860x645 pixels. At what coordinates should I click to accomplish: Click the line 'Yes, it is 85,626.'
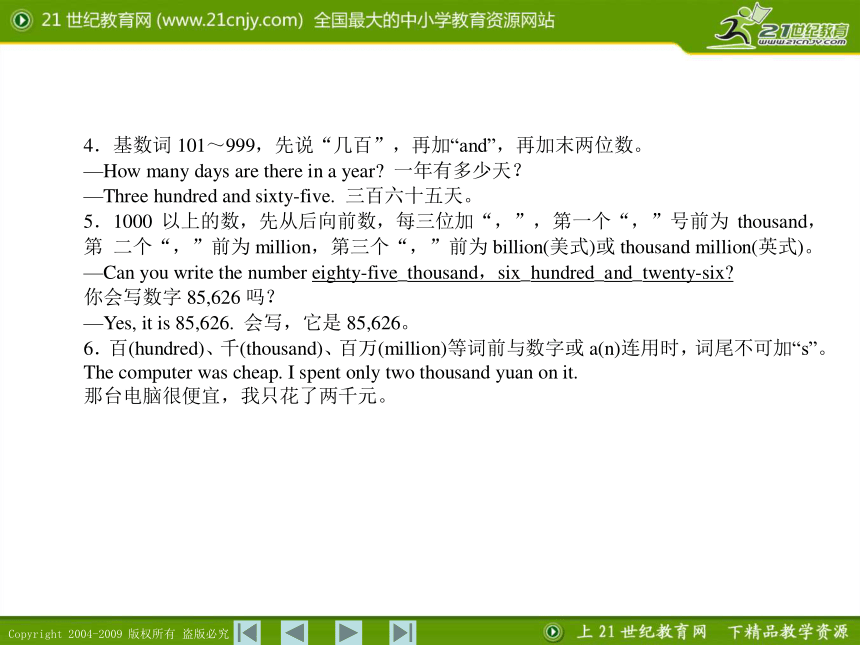(168, 323)
